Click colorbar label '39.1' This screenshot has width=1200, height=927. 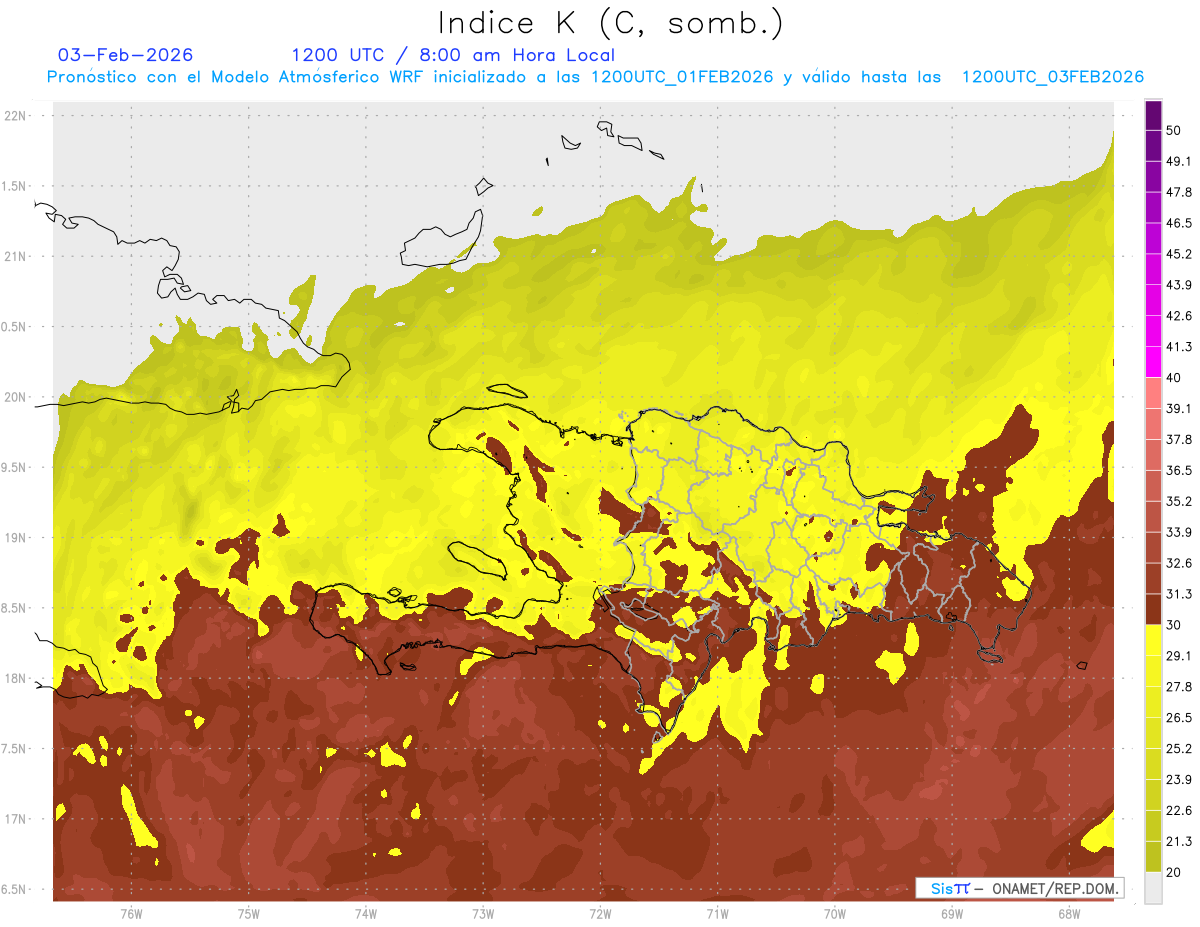[x=1178, y=409]
